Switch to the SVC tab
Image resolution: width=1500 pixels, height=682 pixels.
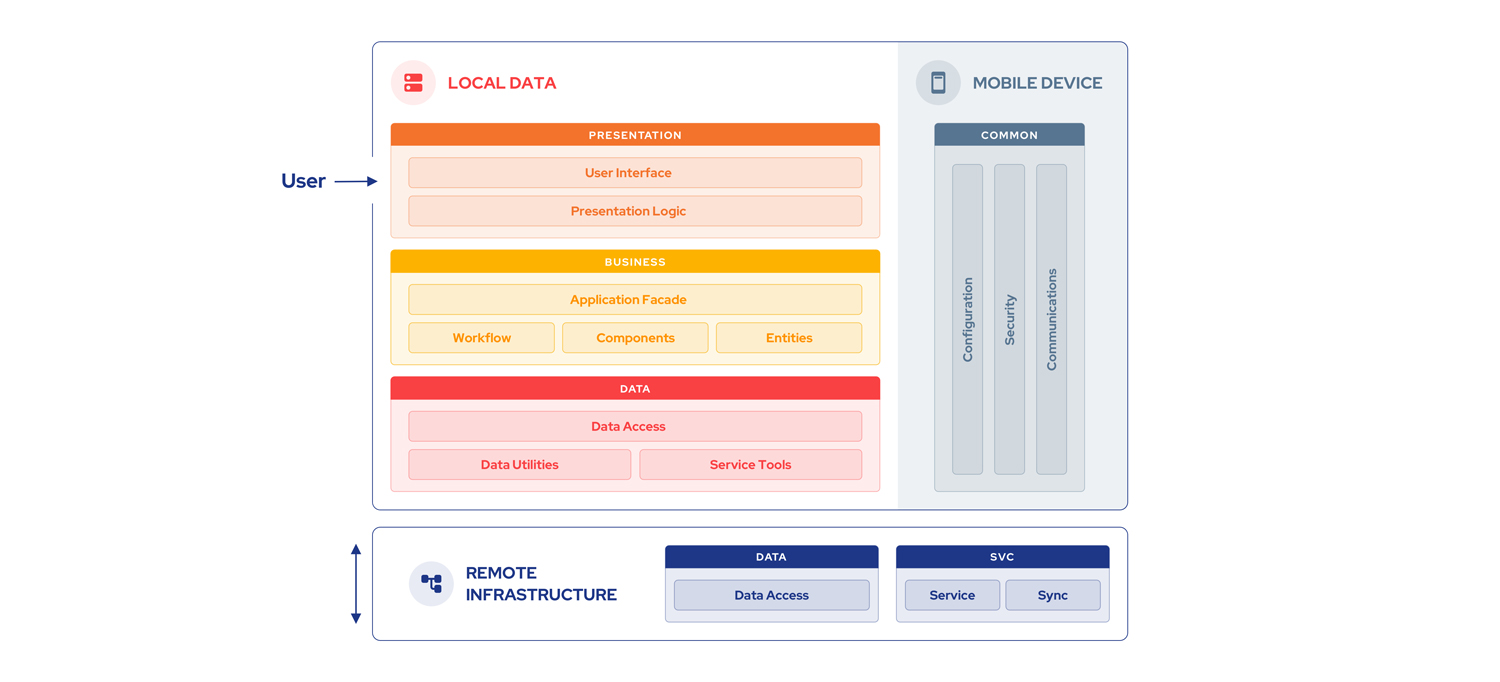pyautogui.click(x=1002, y=557)
